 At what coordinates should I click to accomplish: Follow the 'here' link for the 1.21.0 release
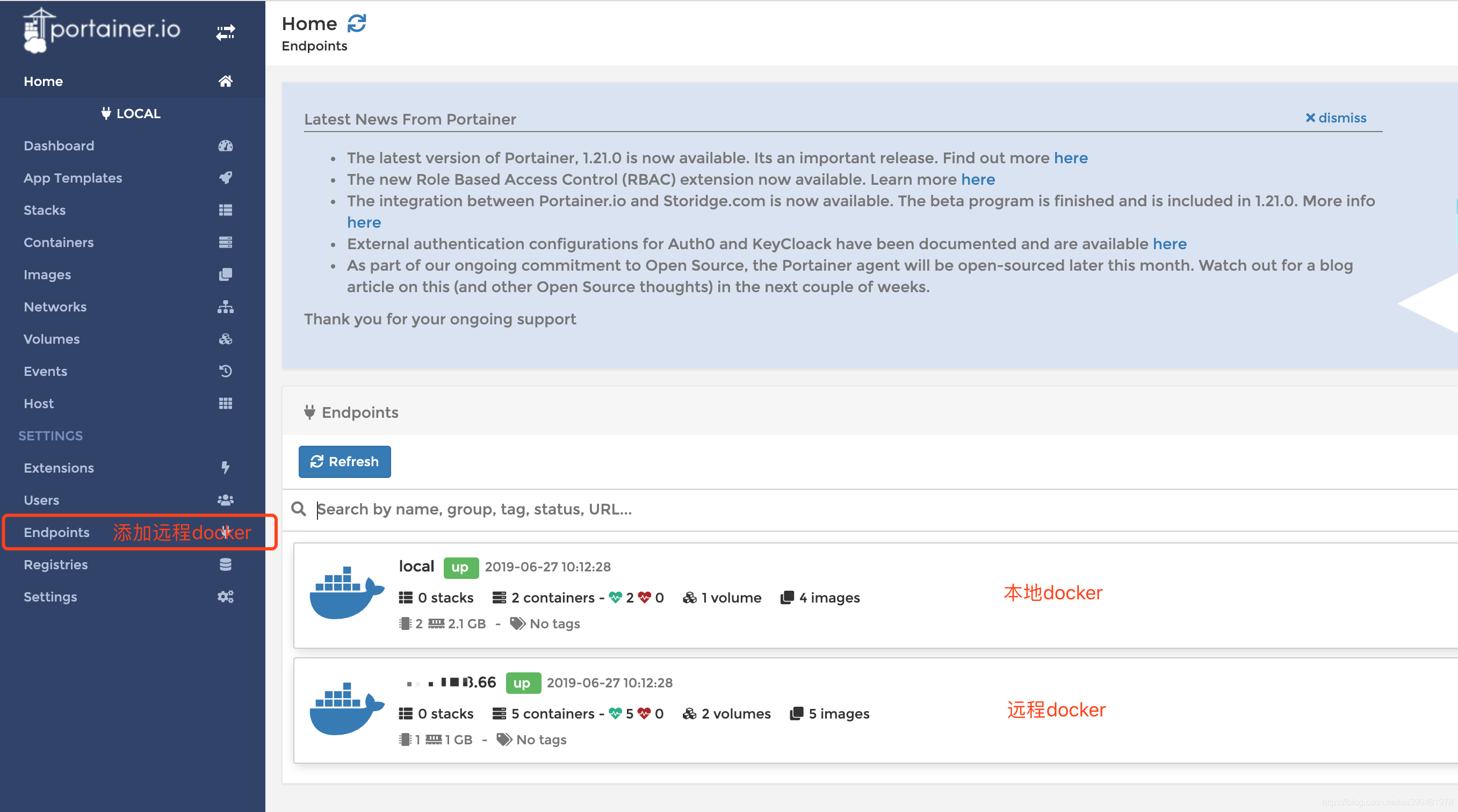(1070, 158)
